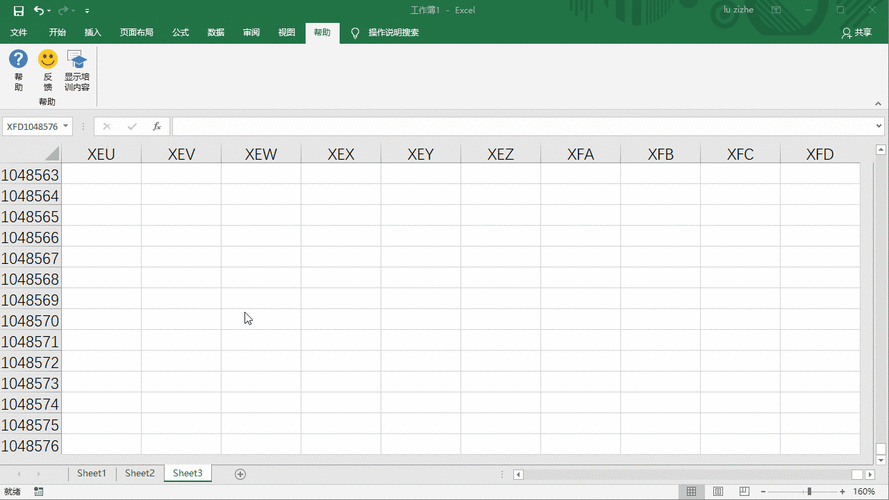This screenshot has width=889, height=500.
Task: Open the Name Box dropdown arrow
Action: click(x=66, y=126)
